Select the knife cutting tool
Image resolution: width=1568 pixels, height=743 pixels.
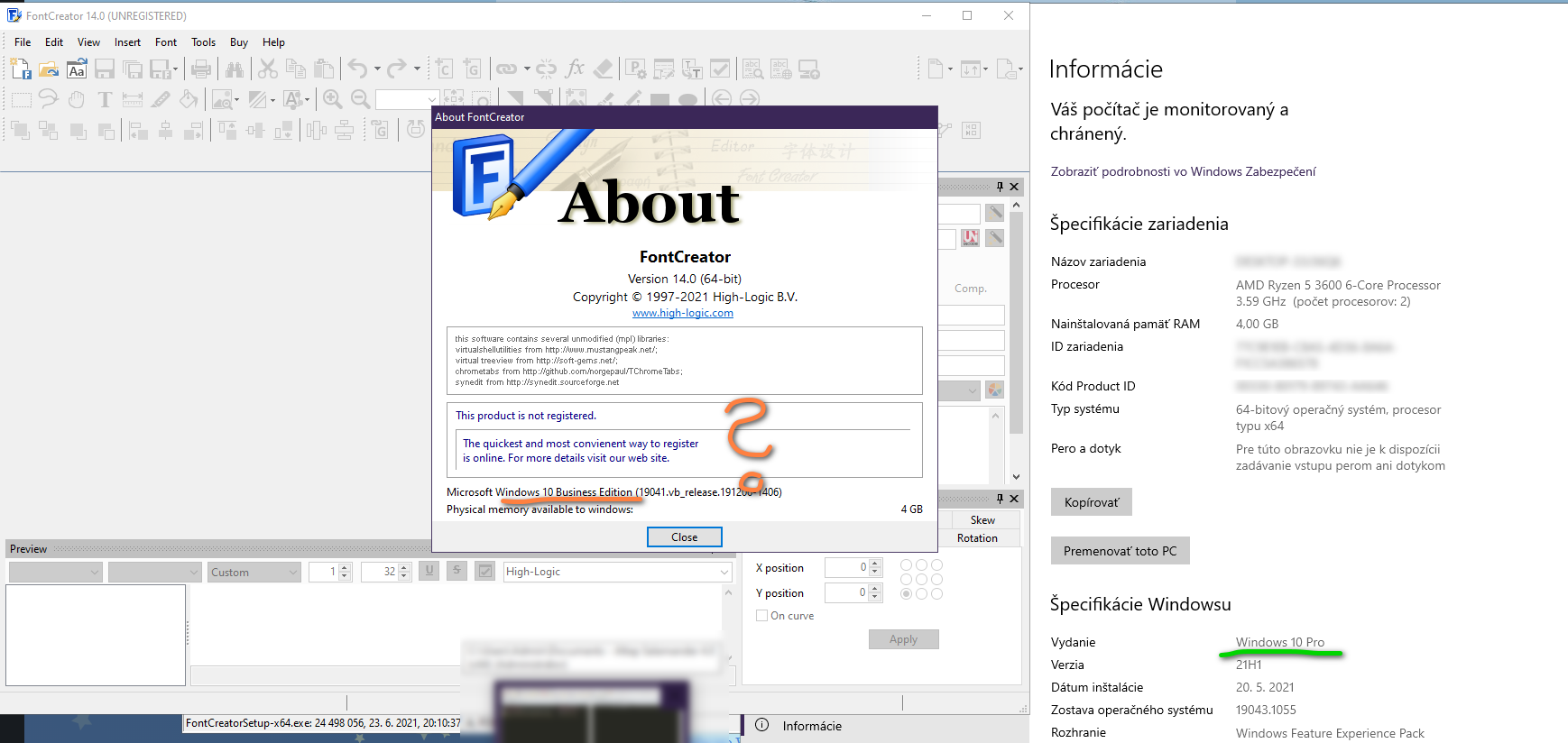(x=161, y=99)
